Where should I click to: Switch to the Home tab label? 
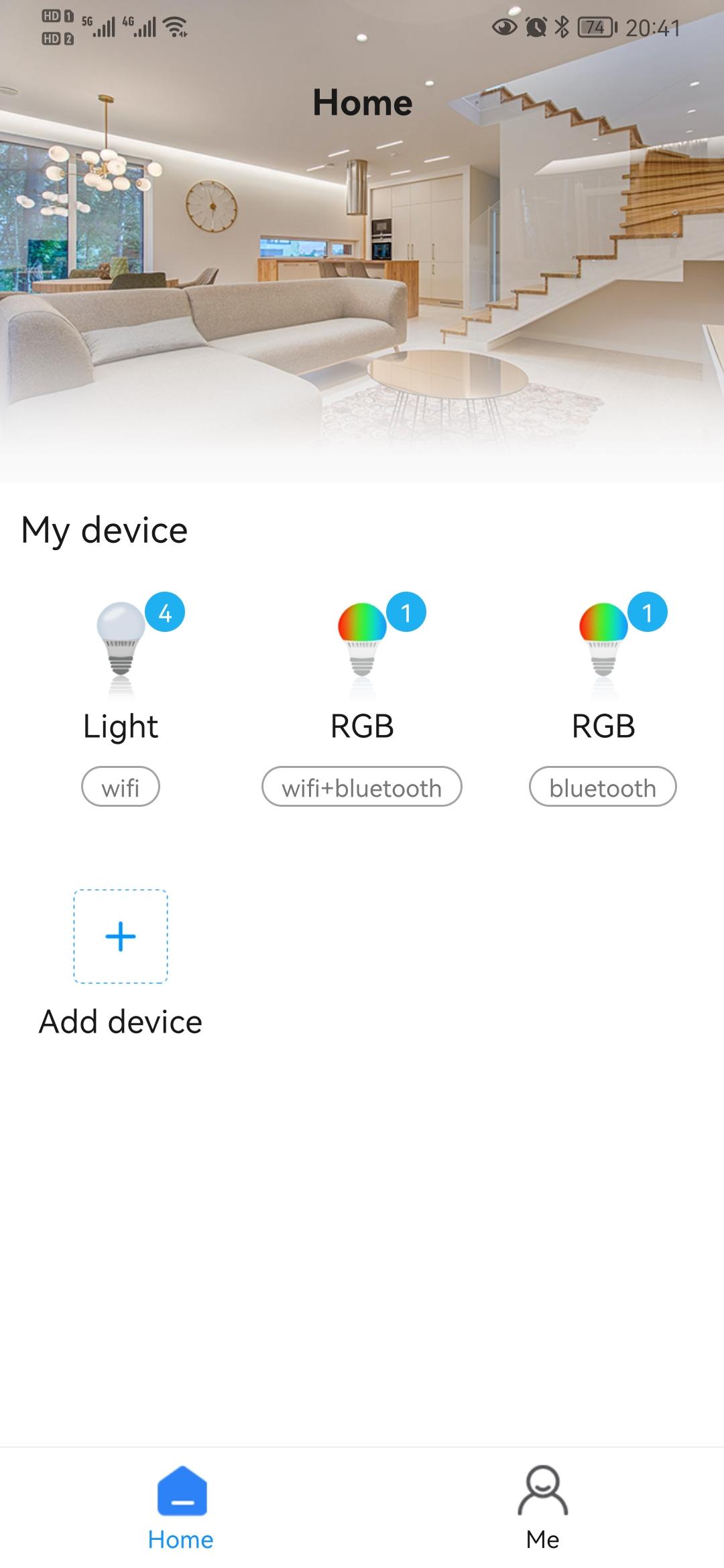[x=181, y=1539]
